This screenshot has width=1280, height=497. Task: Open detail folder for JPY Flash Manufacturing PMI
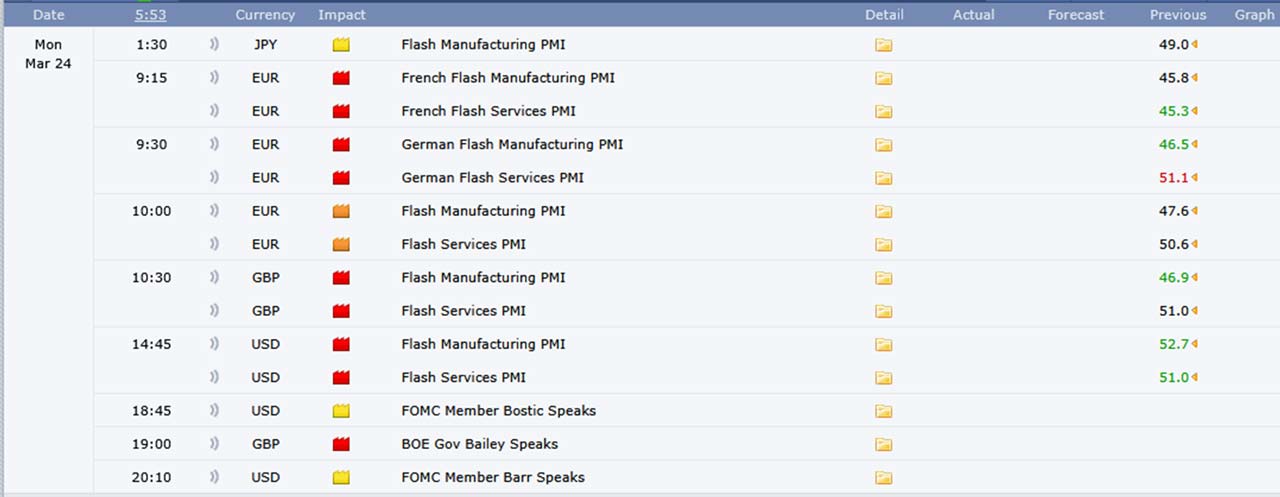pyautogui.click(x=883, y=45)
